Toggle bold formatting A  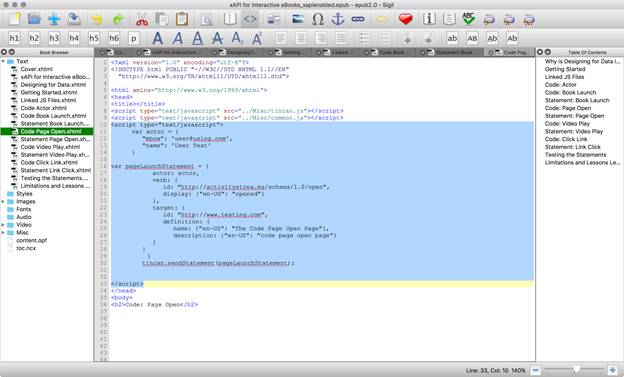point(158,38)
